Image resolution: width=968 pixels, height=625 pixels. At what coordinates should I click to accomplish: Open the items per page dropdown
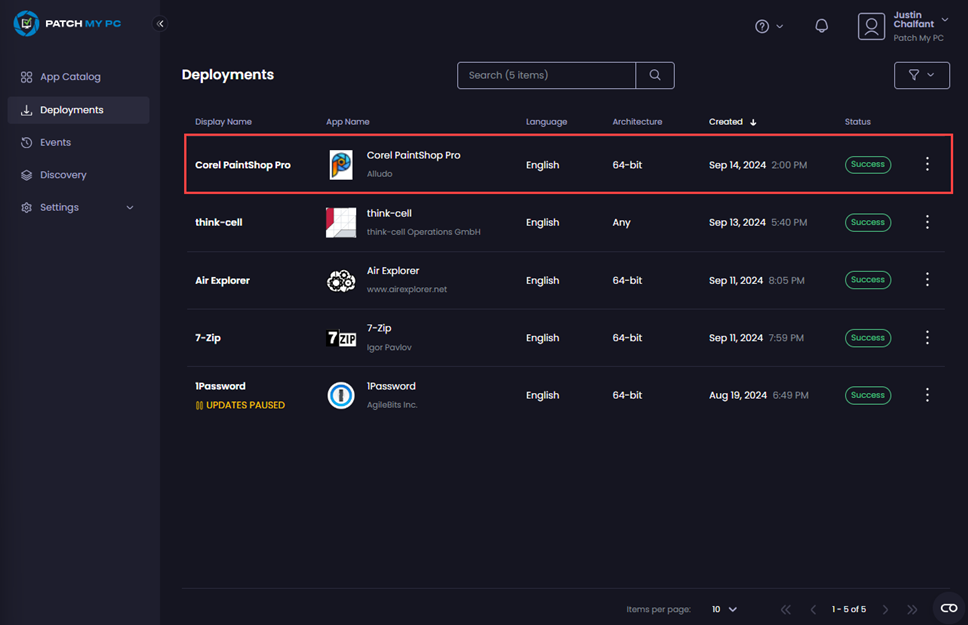tap(724, 609)
